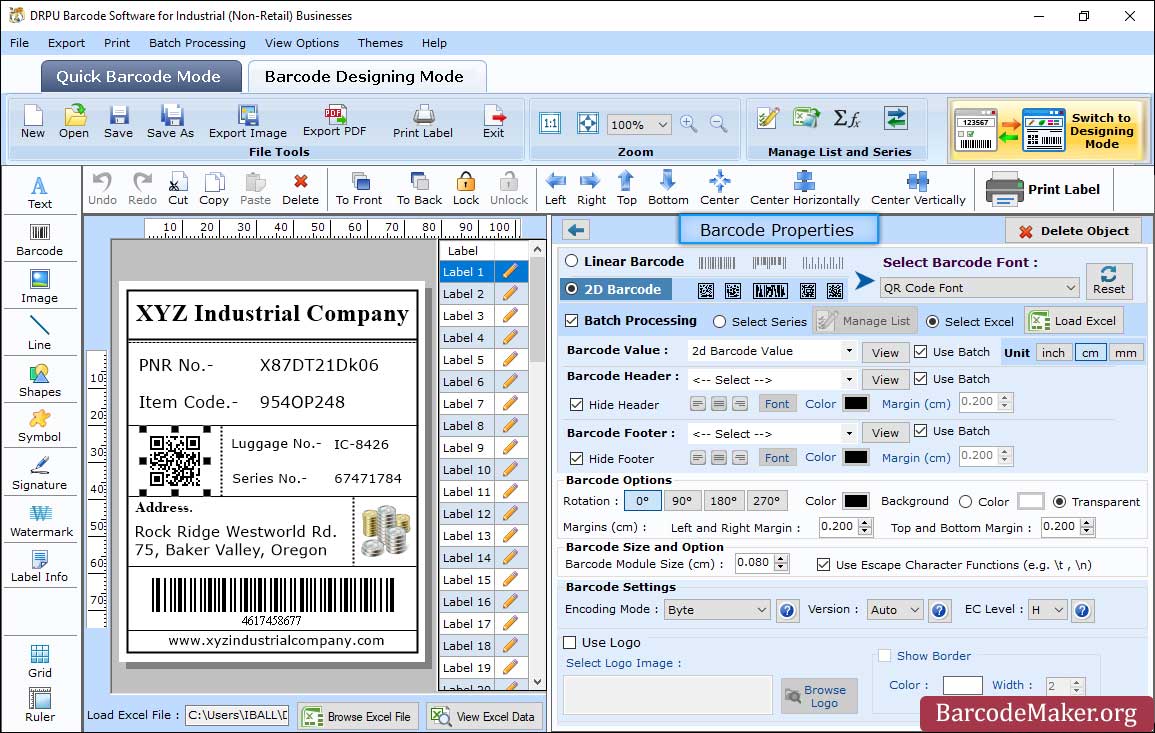Center Horizontally align icon
The image size is (1155, 733).
click(804, 189)
